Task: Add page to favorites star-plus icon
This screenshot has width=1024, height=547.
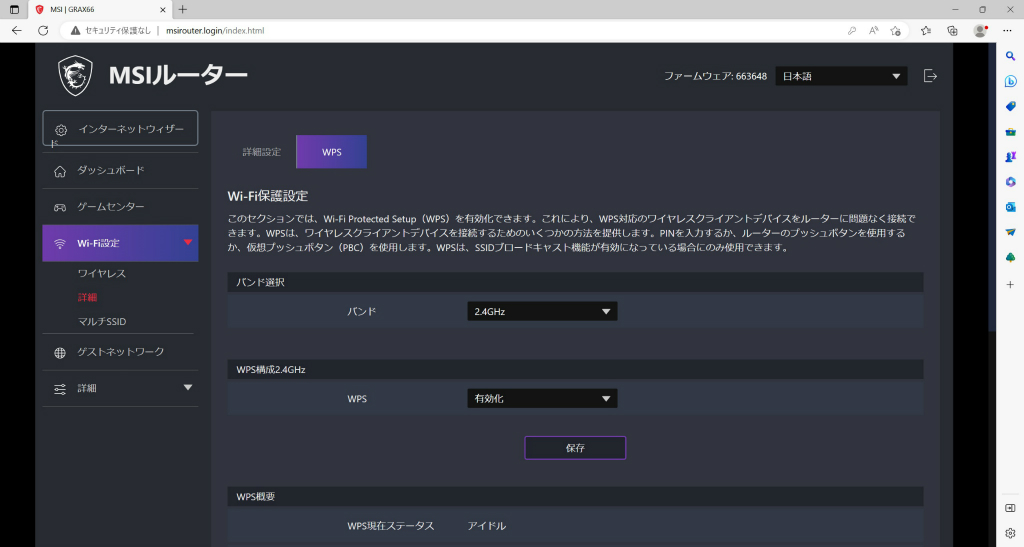Action: 895,31
